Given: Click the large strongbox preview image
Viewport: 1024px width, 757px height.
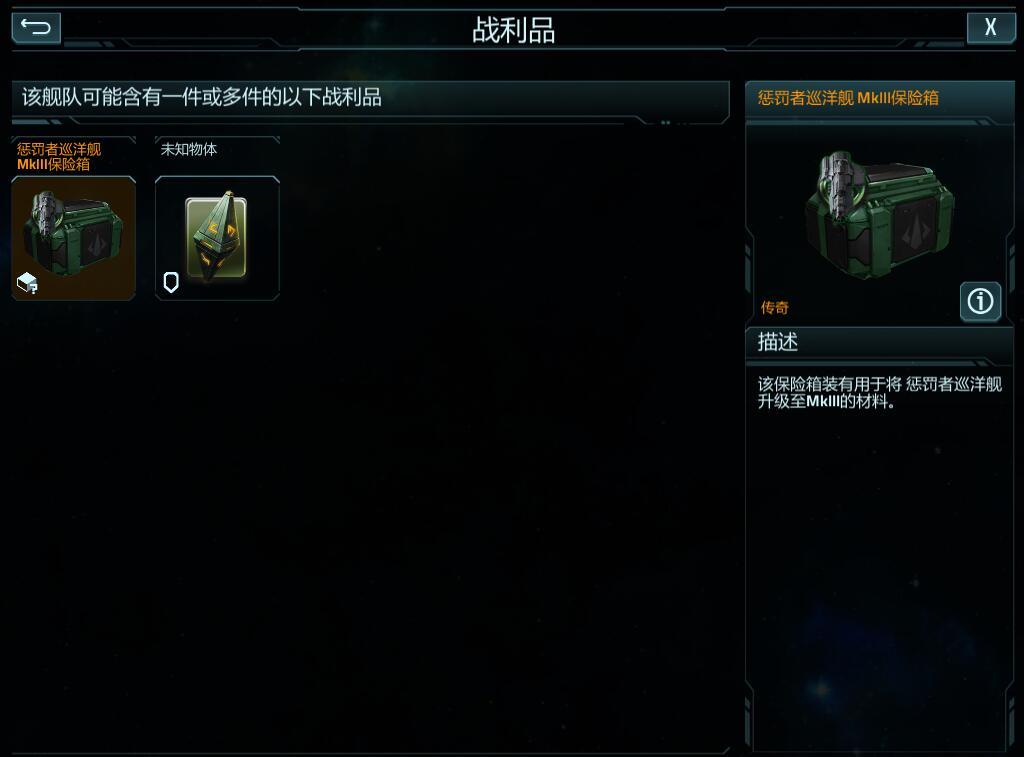Looking at the screenshot, I should (x=879, y=214).
